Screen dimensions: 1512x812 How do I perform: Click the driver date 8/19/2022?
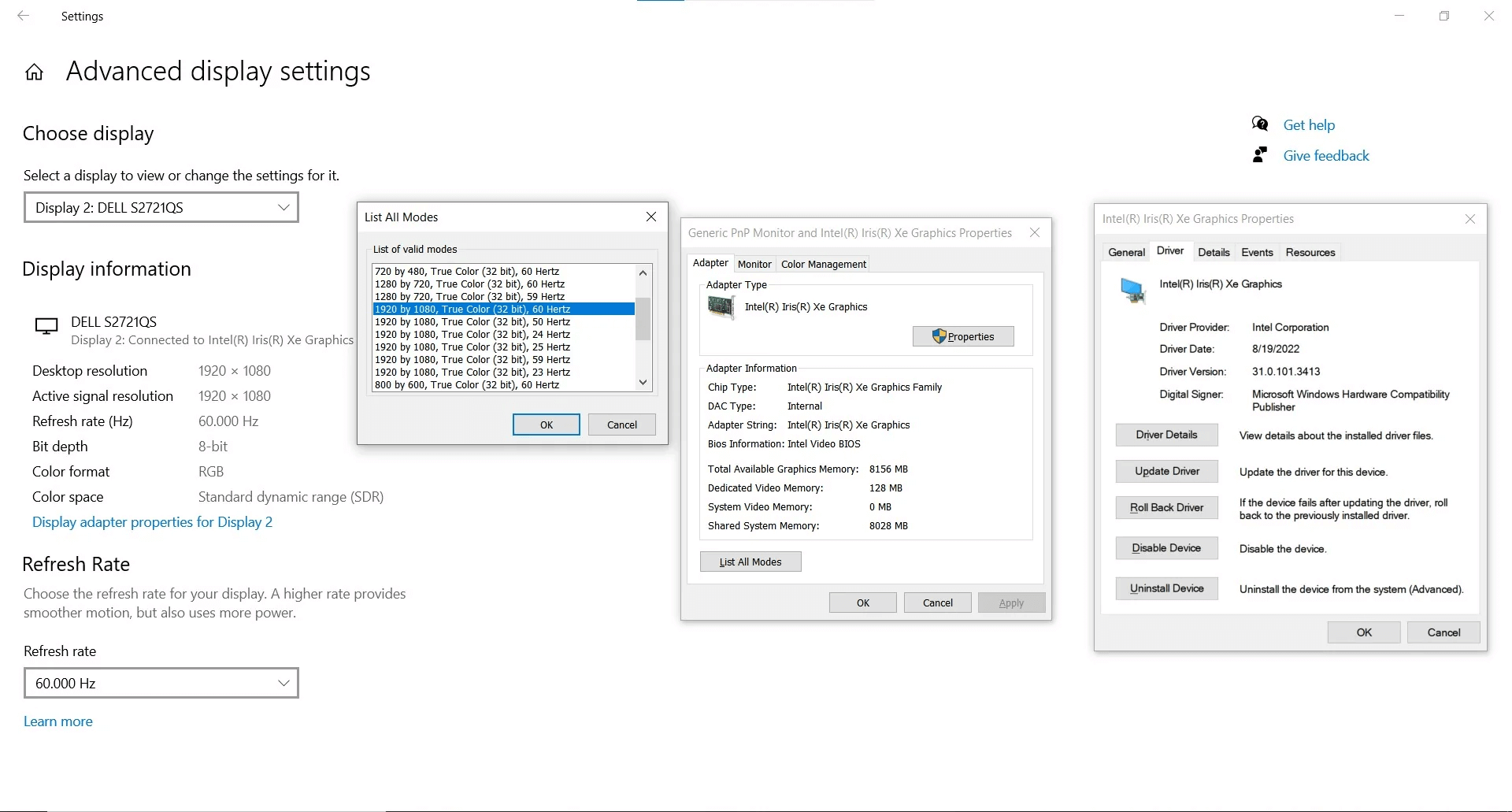coord(1276,349)
